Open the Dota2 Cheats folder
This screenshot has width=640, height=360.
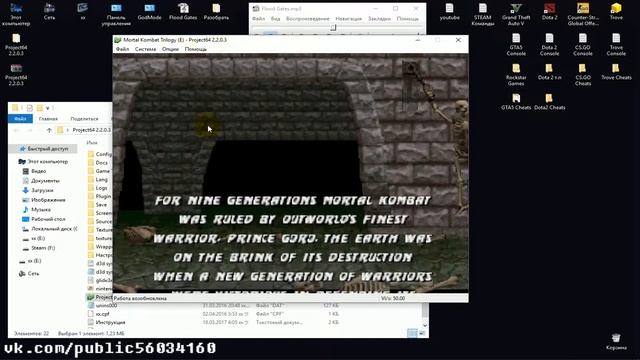click(549, 101)
